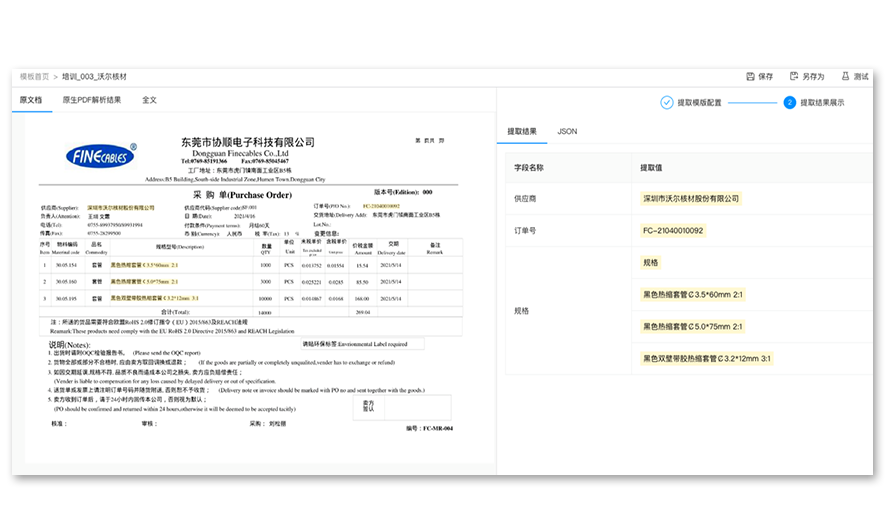890x510 pixels.
Task: Select the 提取结果 tab
Action: coord(522,131)
